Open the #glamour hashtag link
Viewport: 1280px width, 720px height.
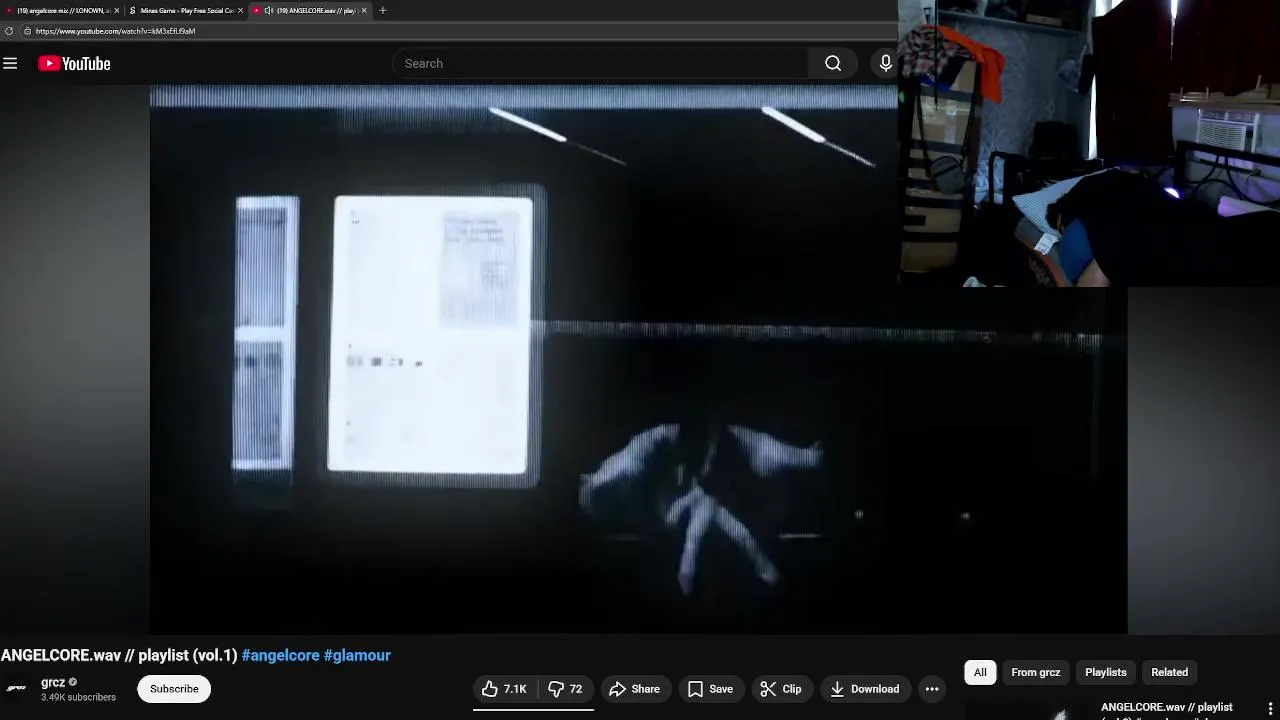pyautogui.click(x=357, y=656)
